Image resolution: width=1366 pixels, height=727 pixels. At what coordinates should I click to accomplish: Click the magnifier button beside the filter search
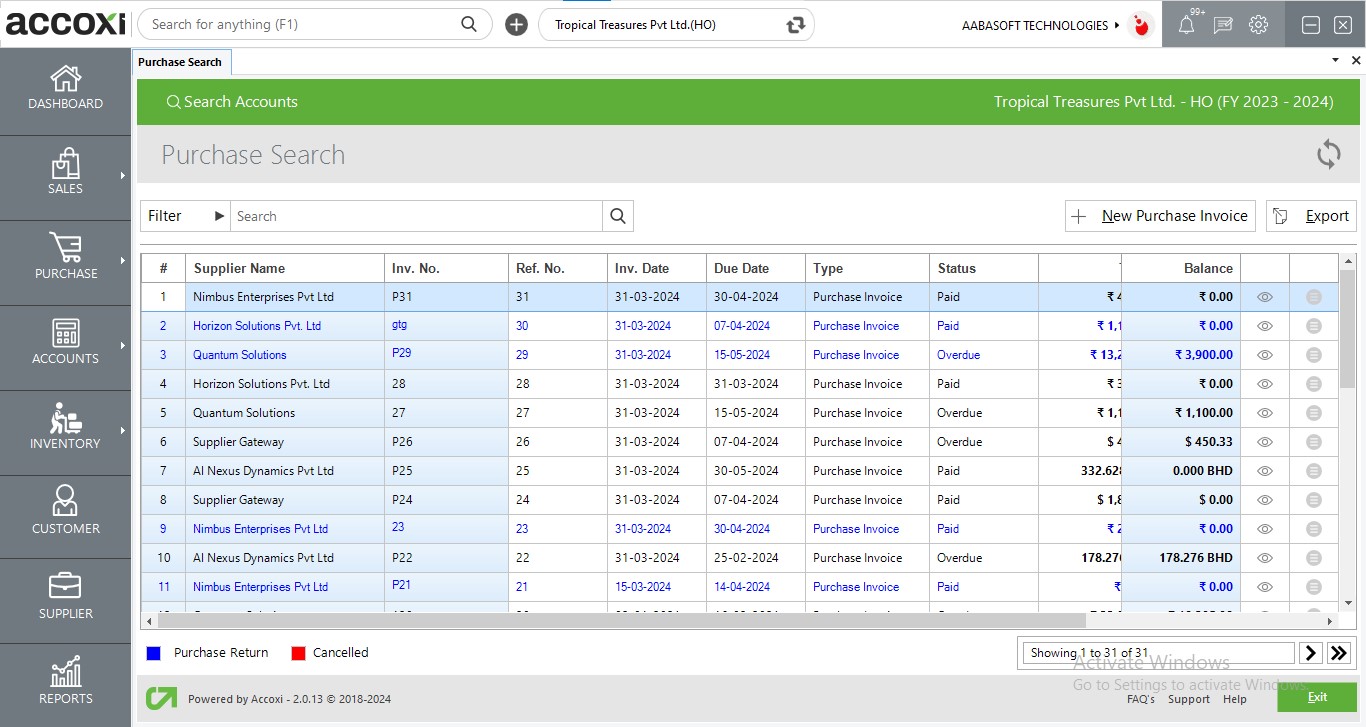[x=617, y=216]
